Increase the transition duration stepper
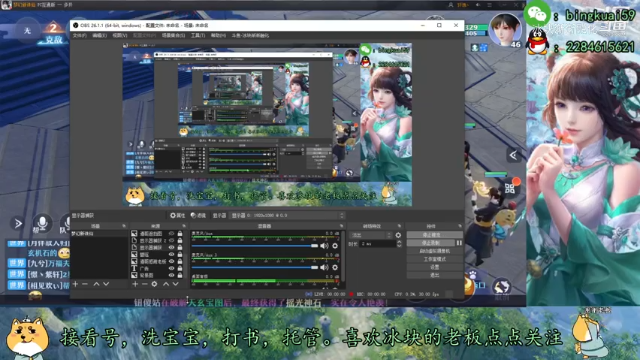 pos(399,242)
